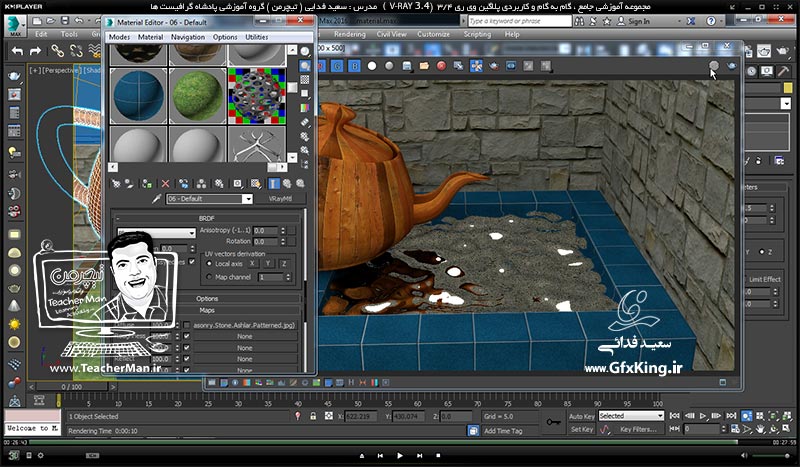Open the dropdown in the right command panel
The image size is (800, 467).
click(x=786, y=104)
